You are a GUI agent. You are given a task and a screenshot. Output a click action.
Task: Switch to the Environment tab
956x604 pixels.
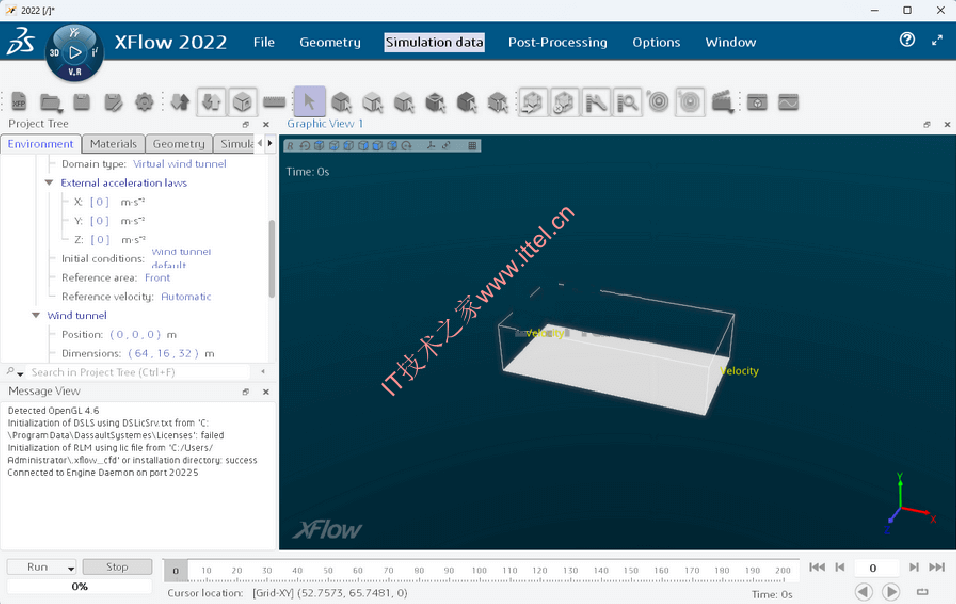pos(41,144)
